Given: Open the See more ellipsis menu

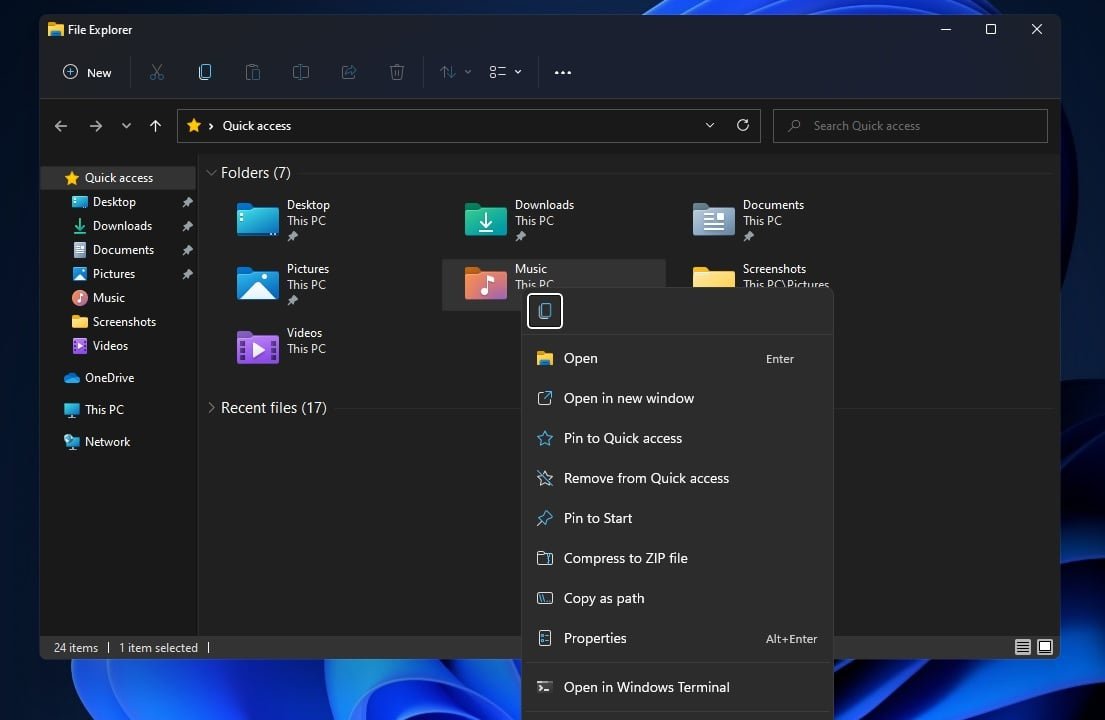Looking at the screenshot, I should point(563,72).
